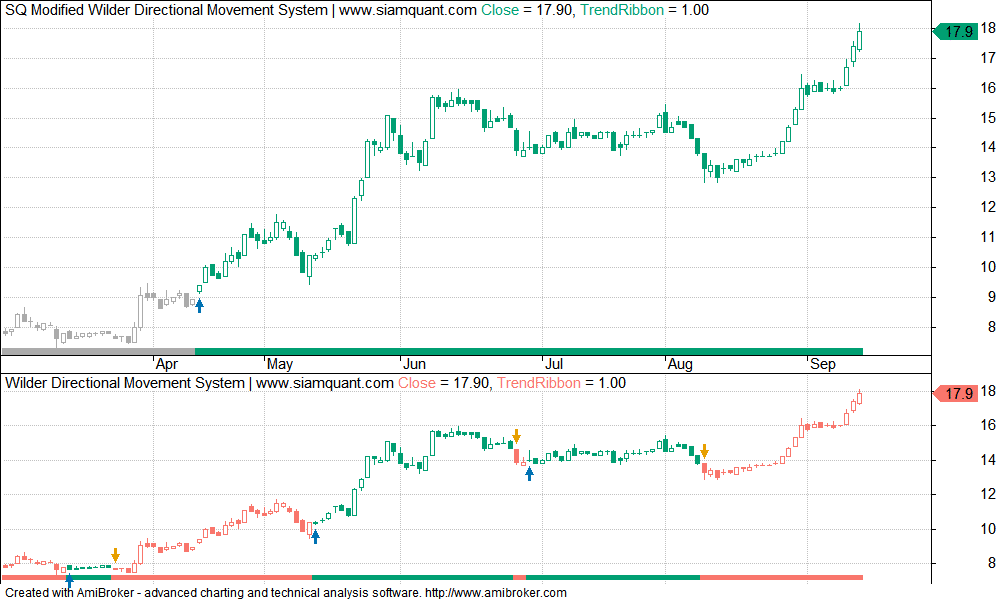Click the blue buy arrow in mid-May lower chart

[315, 537]
